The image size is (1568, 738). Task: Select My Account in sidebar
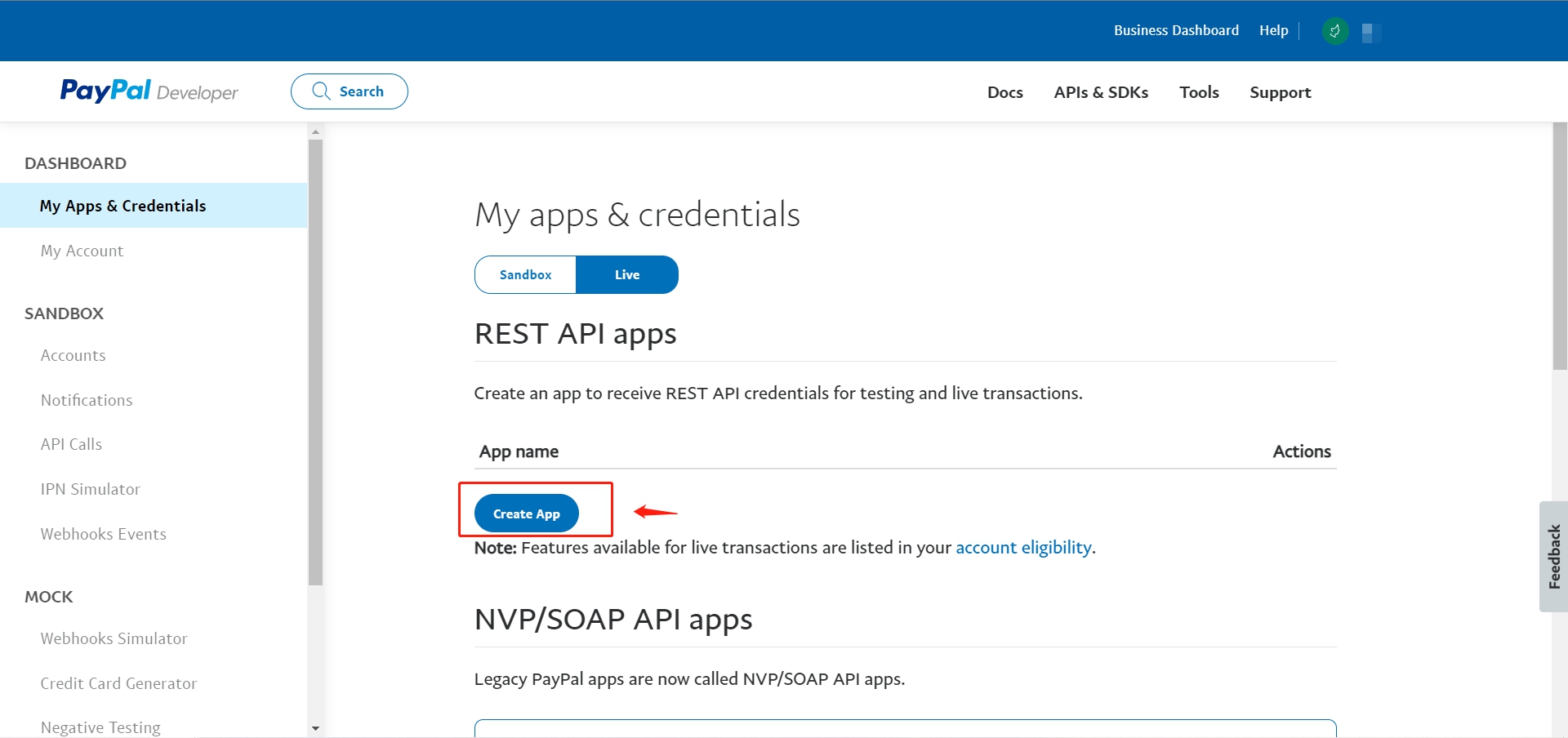click(82, 251)
